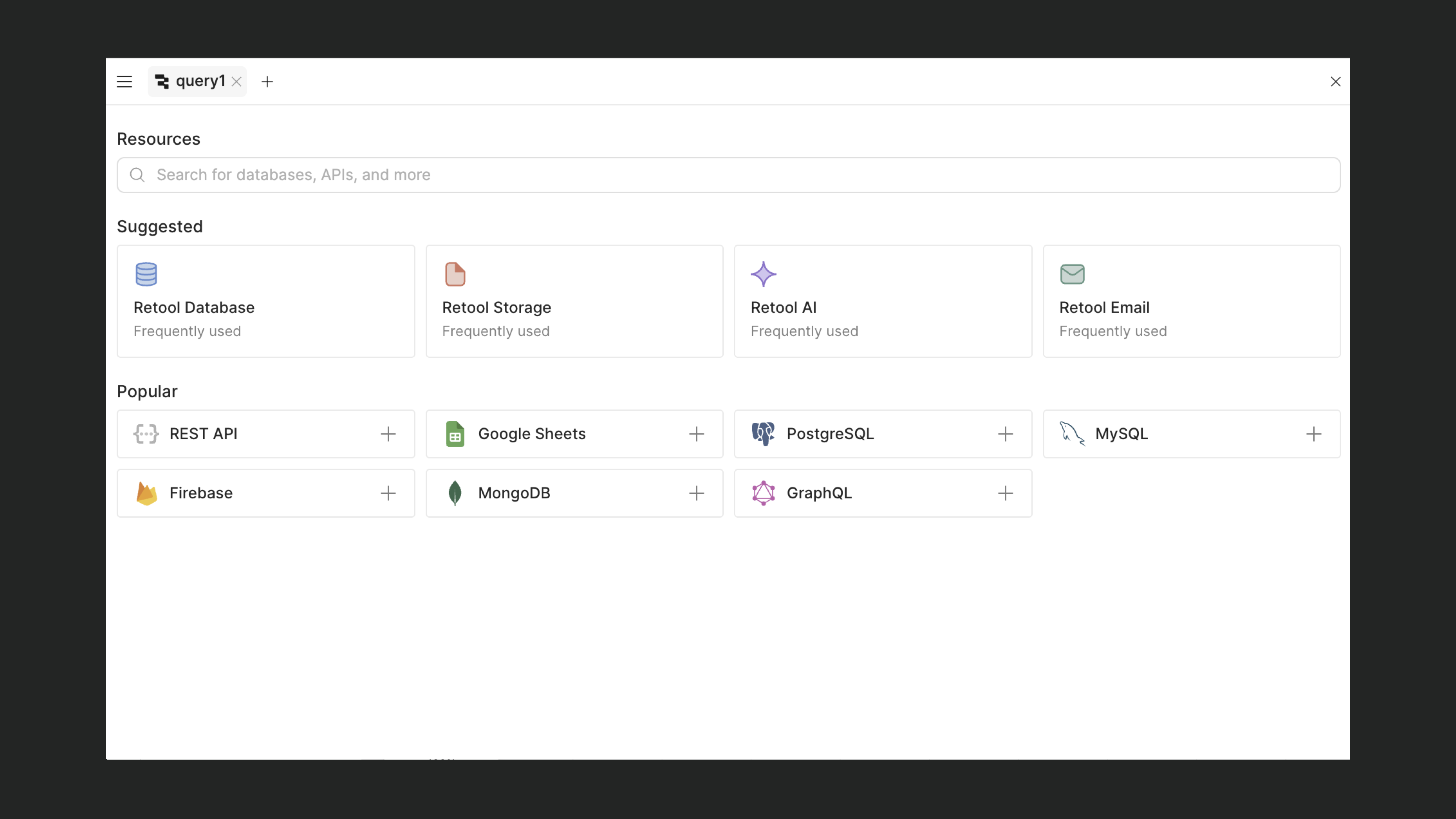Click the PostgreSQL elephant icon
1456x819 pixels.
[x=763, y=433]
